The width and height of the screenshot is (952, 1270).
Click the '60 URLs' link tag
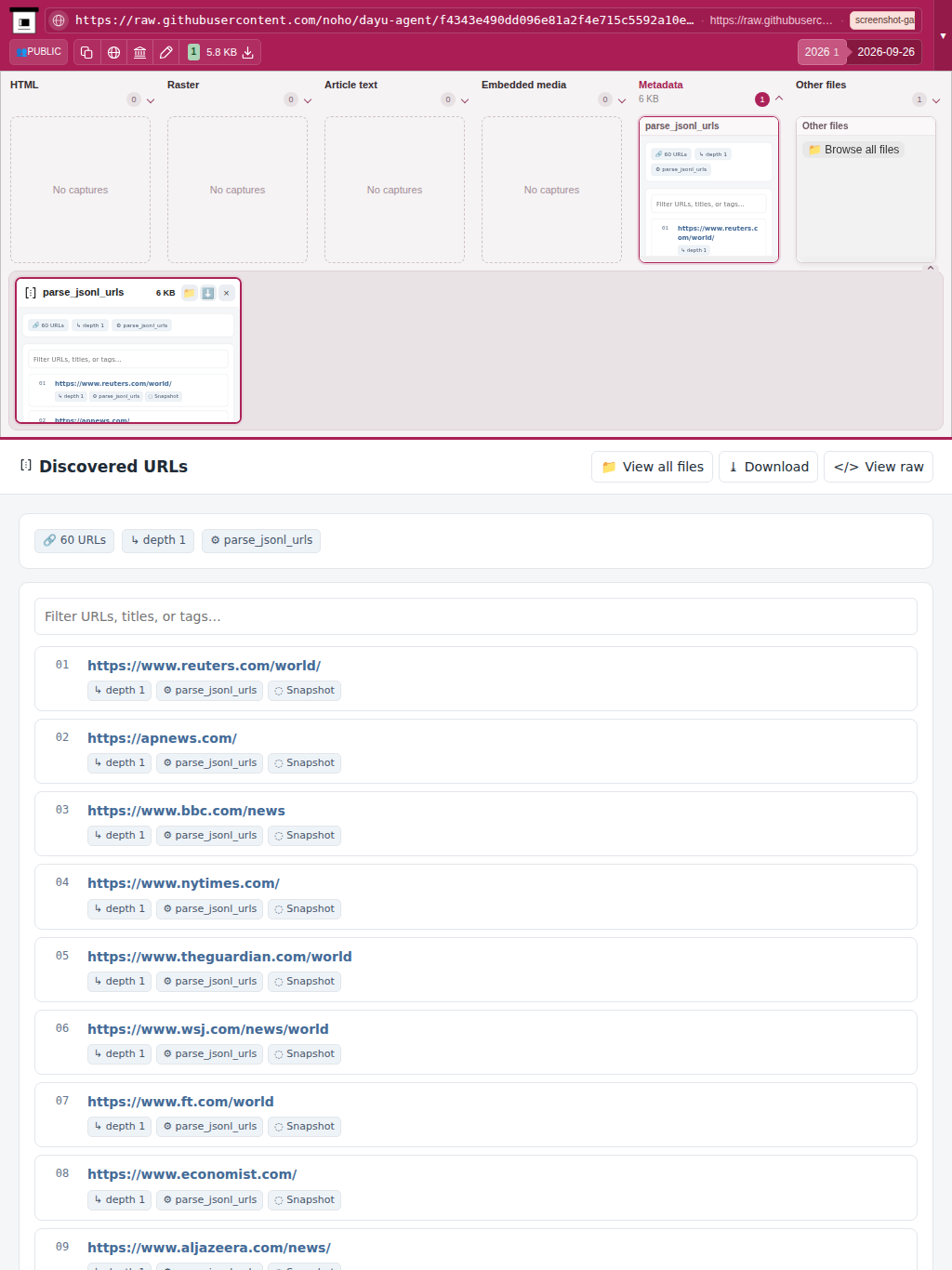point(74,540)
